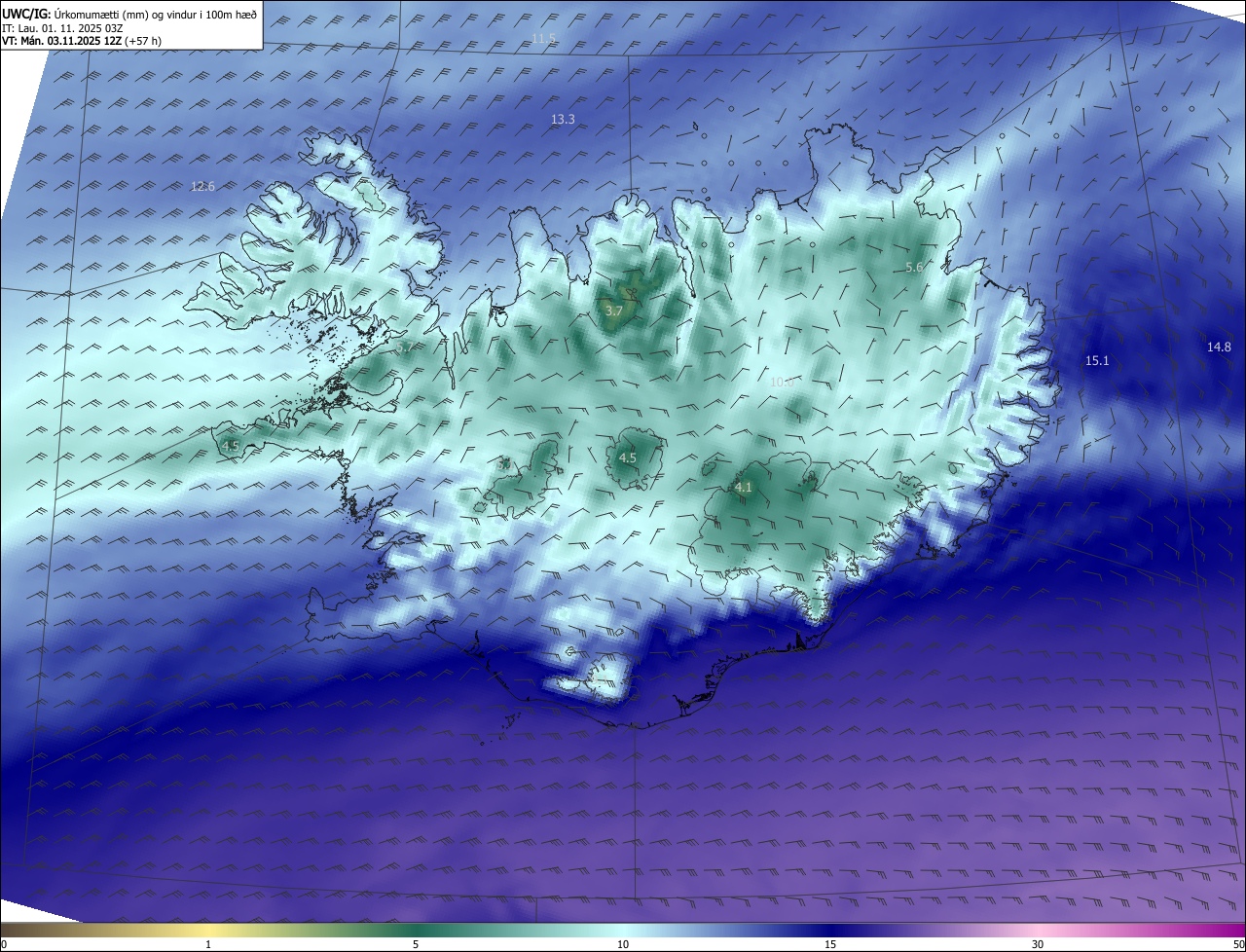Click the 'IT: Lau. 01. 11. 2025 03Z' line
The width and height of the screenshot is (1246, 952).
pyautogui.click(x=62, y=28)
